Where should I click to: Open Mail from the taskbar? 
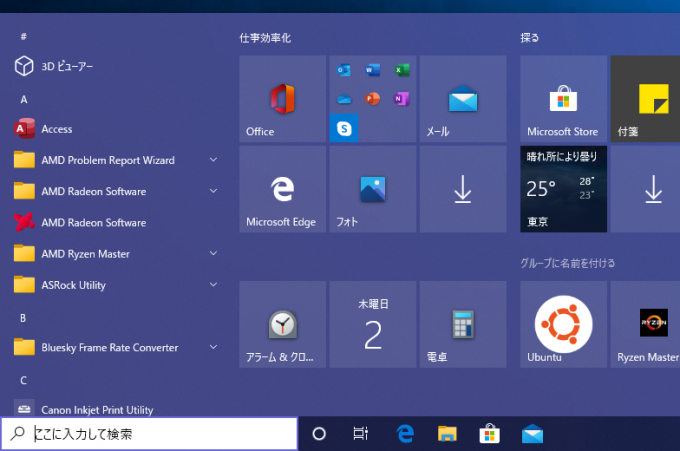532,433
